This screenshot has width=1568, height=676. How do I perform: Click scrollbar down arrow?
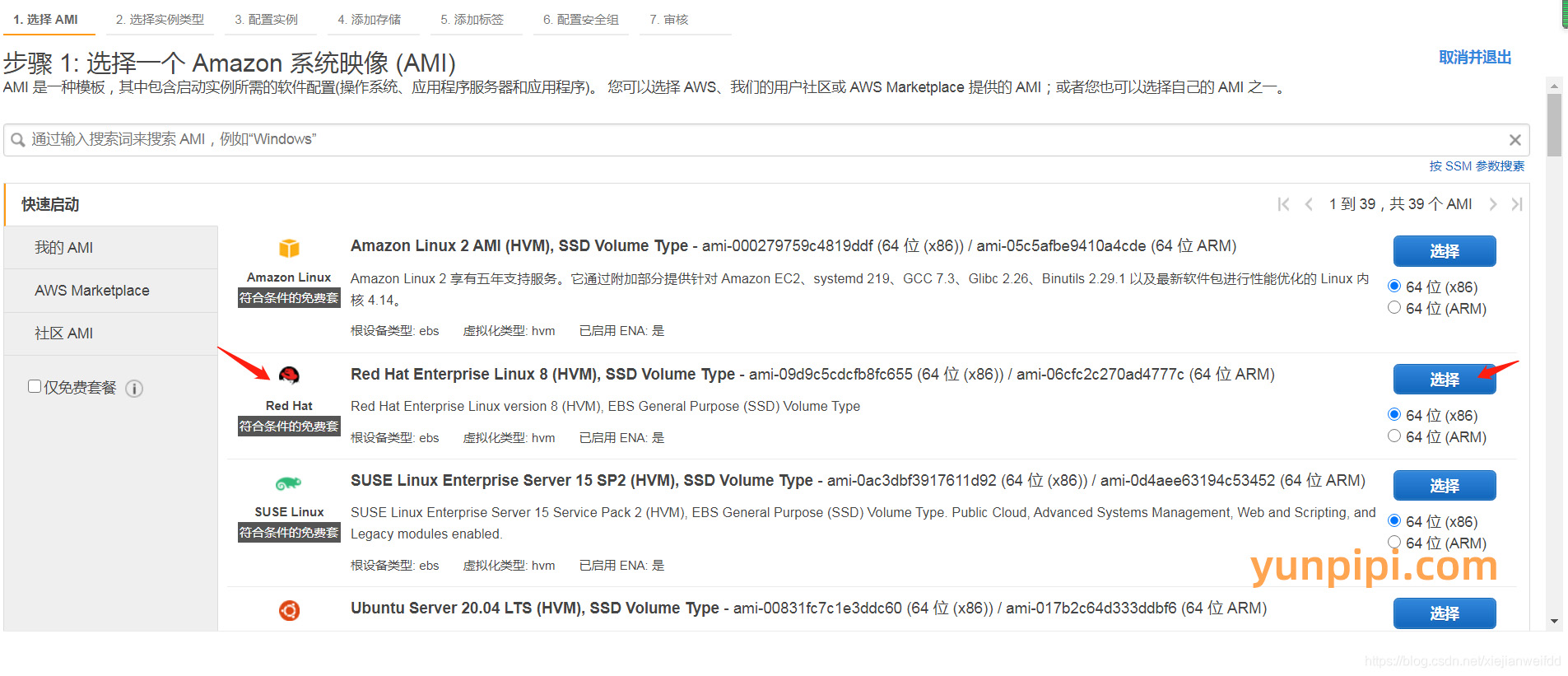coord(1554,622)
